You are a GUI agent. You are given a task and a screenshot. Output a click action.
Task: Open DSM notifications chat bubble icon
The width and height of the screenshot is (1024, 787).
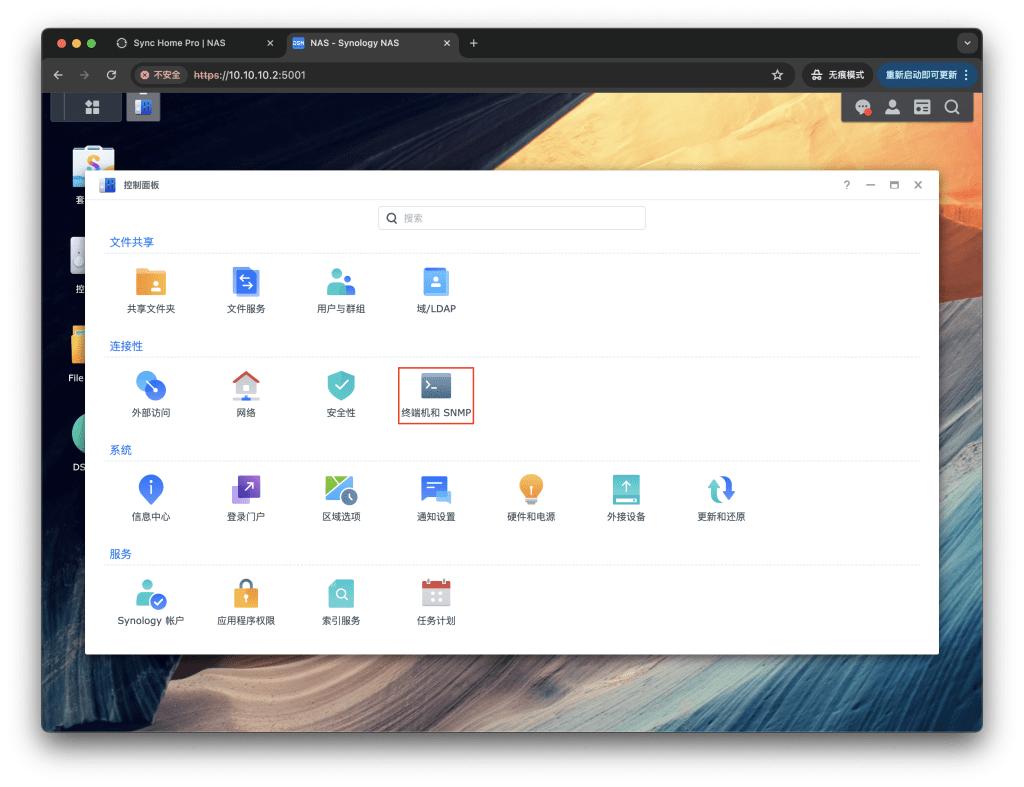click(x=863, y=107)
